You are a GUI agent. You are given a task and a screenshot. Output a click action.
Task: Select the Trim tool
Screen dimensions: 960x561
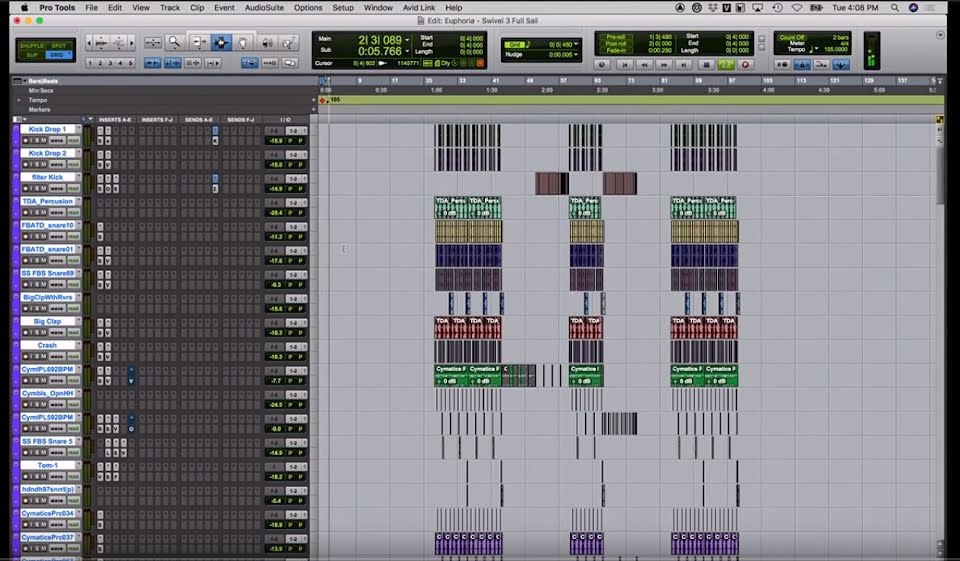(x=198, y=42)
